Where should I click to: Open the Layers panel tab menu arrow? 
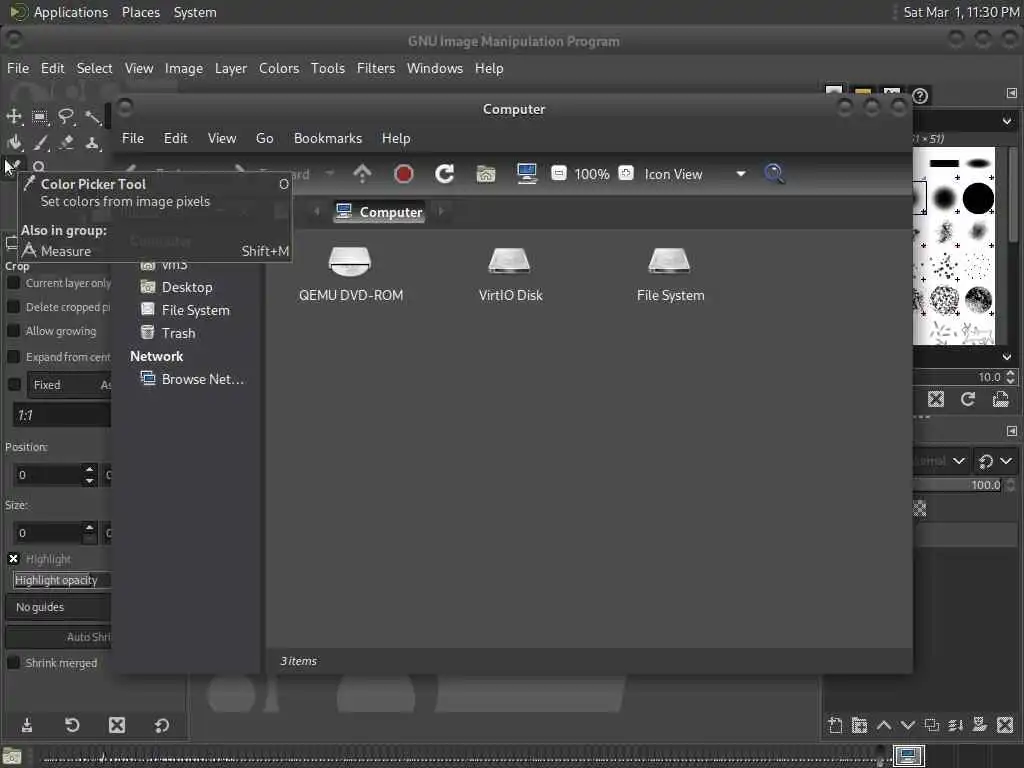tap(1012, 431)
